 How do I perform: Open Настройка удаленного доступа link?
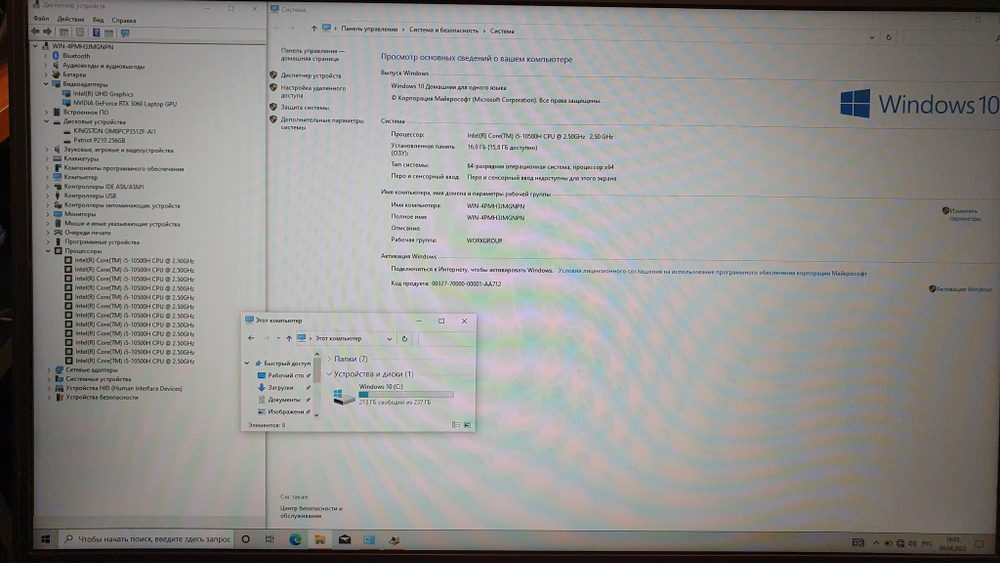coord(313,92)
